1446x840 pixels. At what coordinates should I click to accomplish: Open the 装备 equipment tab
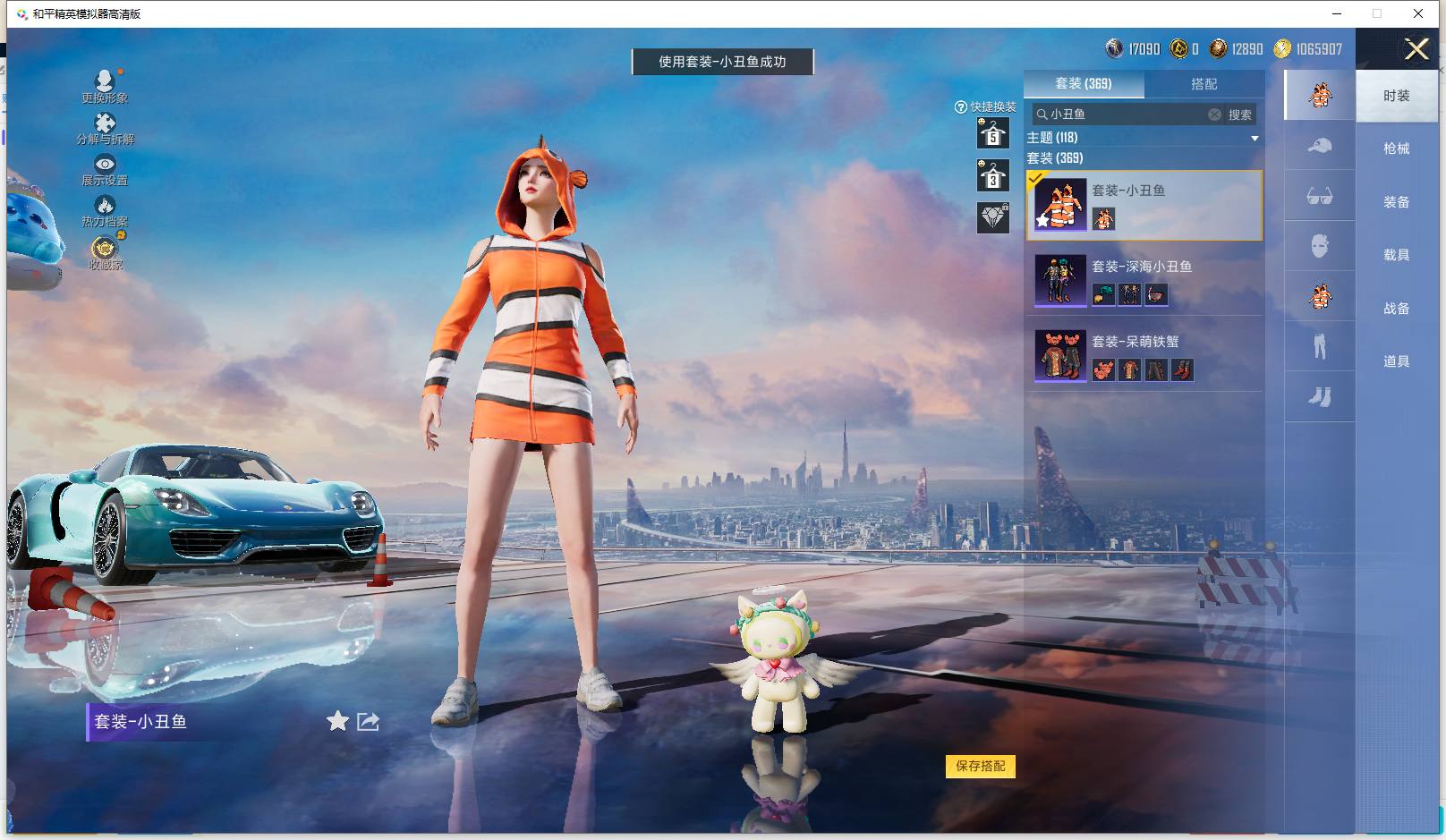coord(1397,202)
